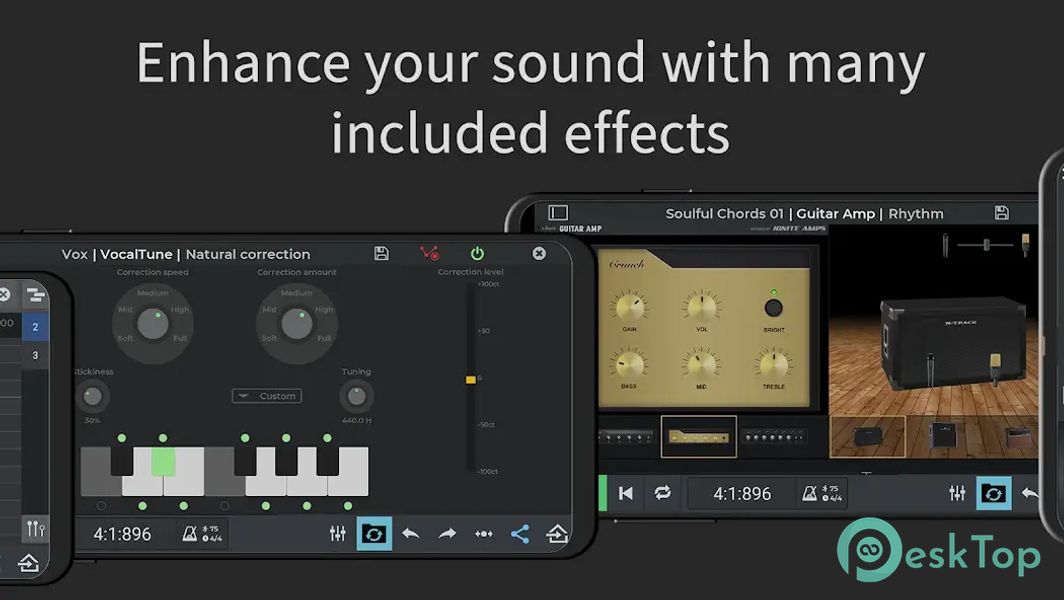This screenshot has height=600, width=1064.
Task: Click the three-dots snap icon beside redo
Action: point(484,534)
